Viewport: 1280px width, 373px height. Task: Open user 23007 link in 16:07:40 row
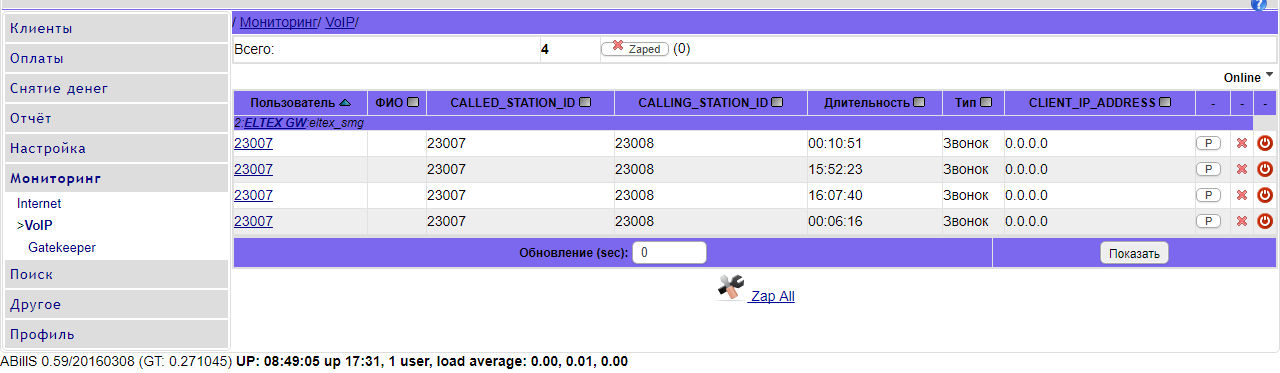tap(253, 195)
